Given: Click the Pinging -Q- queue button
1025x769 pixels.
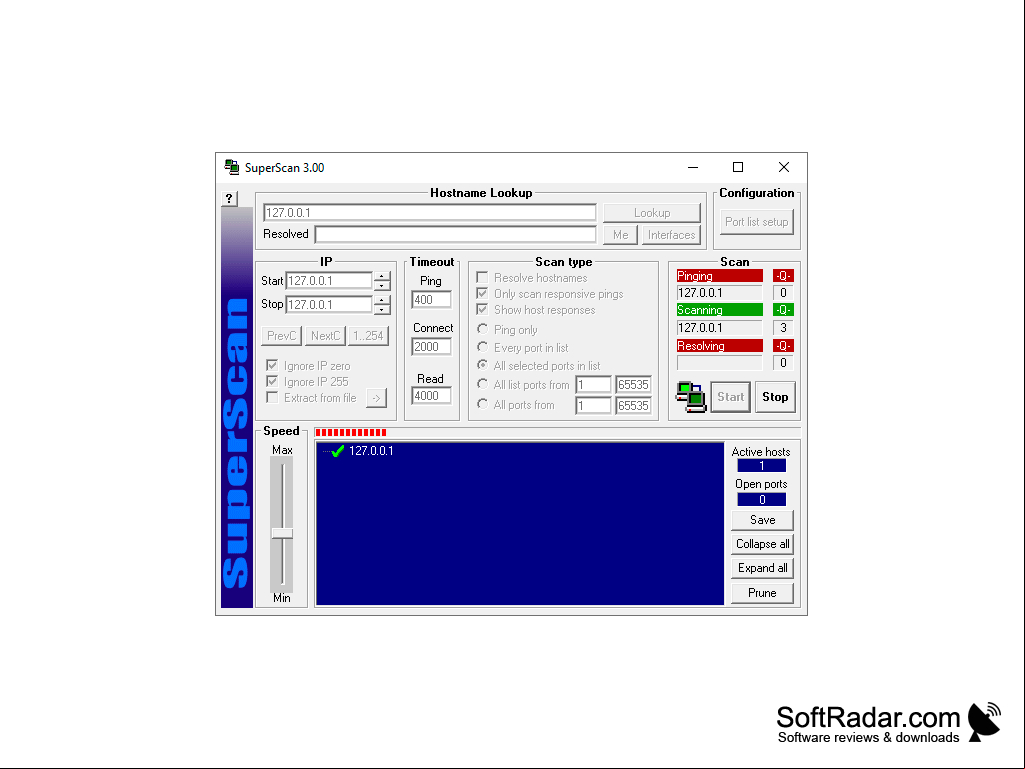Looking at the screenshot, I should 783,276.
